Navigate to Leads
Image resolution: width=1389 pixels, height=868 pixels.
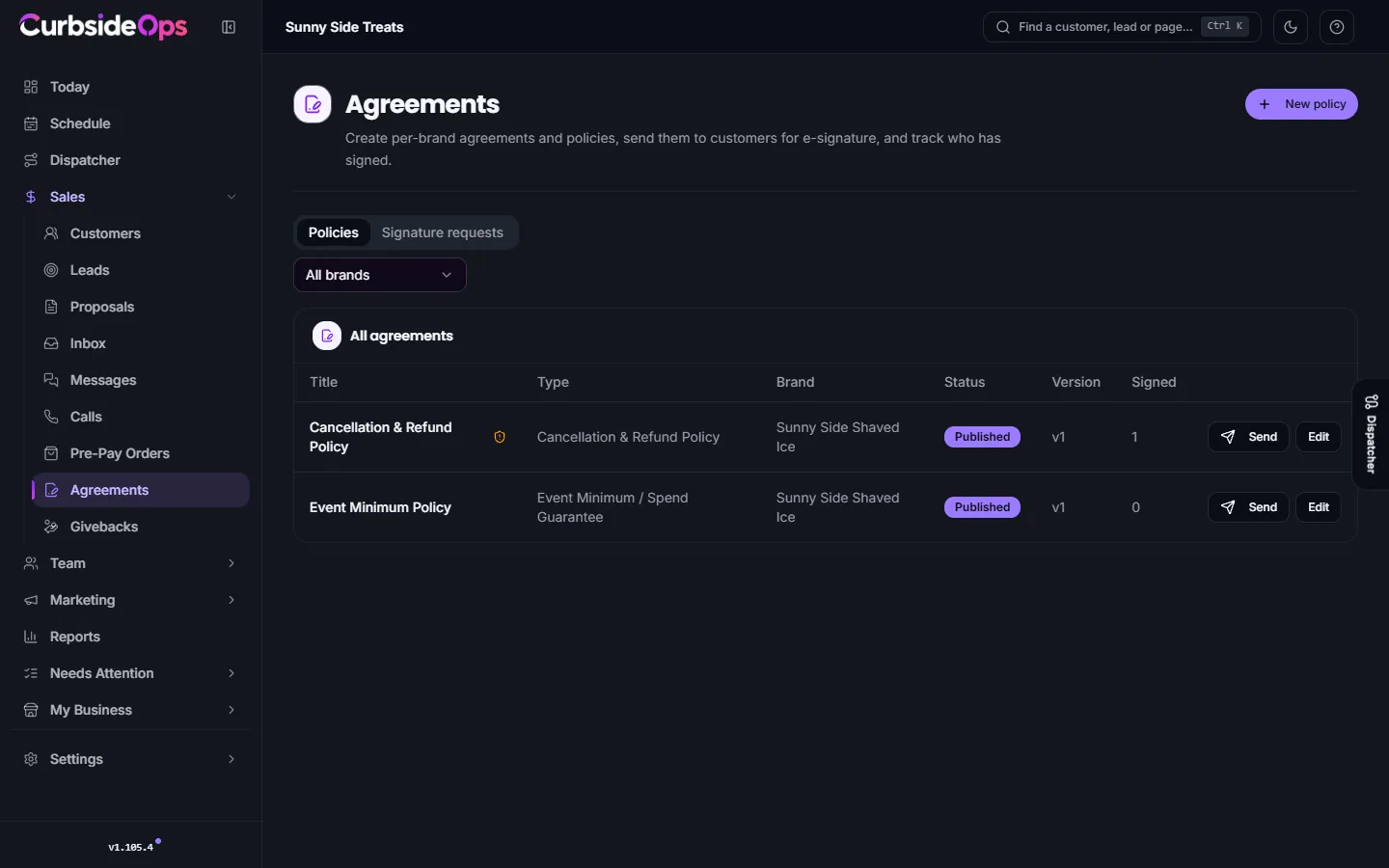(x=141, y=270)
